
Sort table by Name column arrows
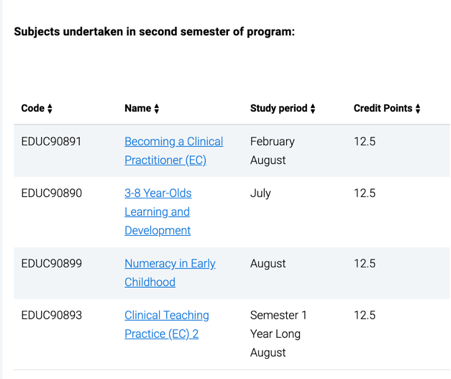[x=157, y=108]
